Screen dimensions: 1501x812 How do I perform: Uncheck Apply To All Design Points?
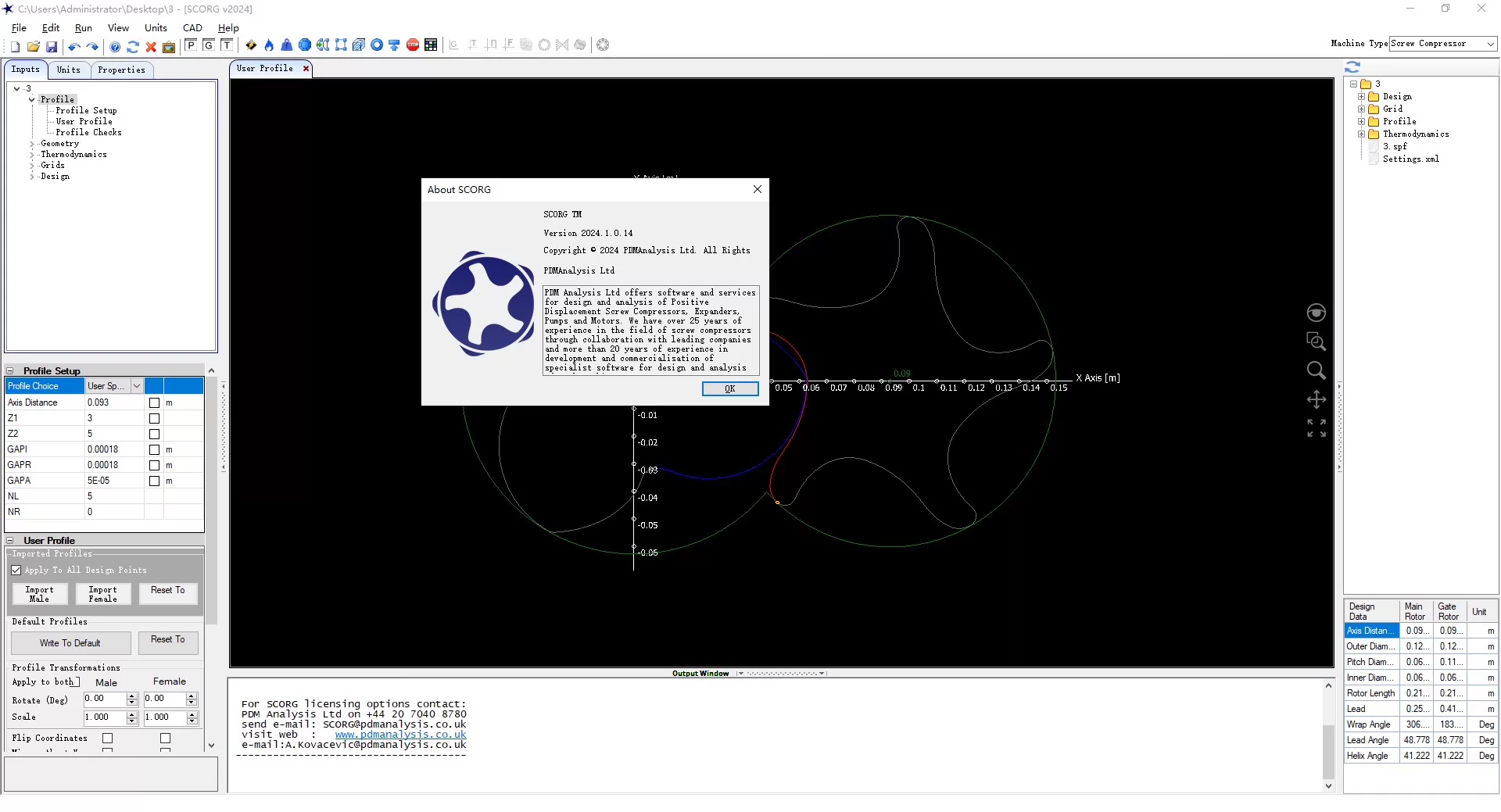pyautogui.click(x=16, y=571)
